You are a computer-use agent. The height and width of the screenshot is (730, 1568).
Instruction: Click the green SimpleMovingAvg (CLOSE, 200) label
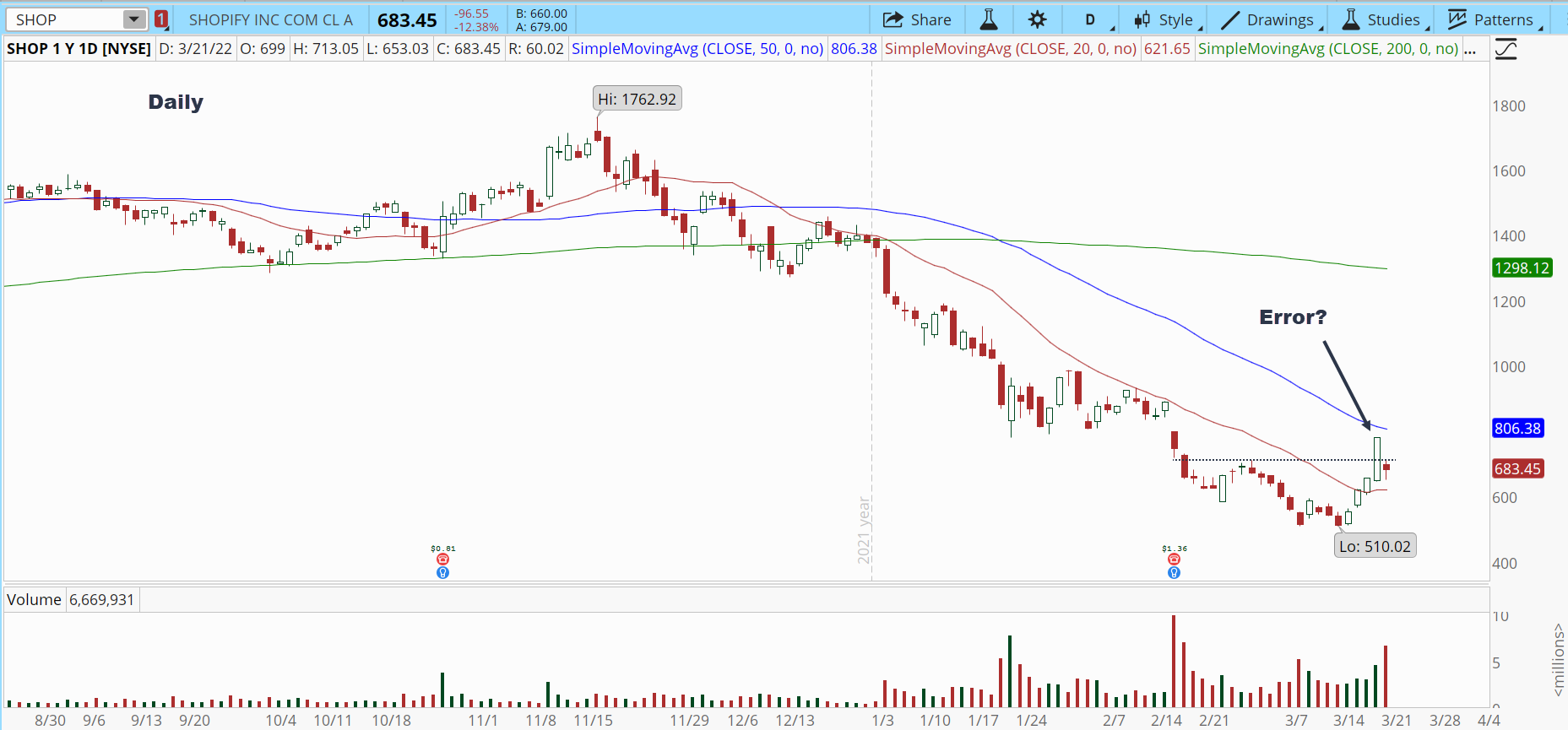click(1328, 49)
